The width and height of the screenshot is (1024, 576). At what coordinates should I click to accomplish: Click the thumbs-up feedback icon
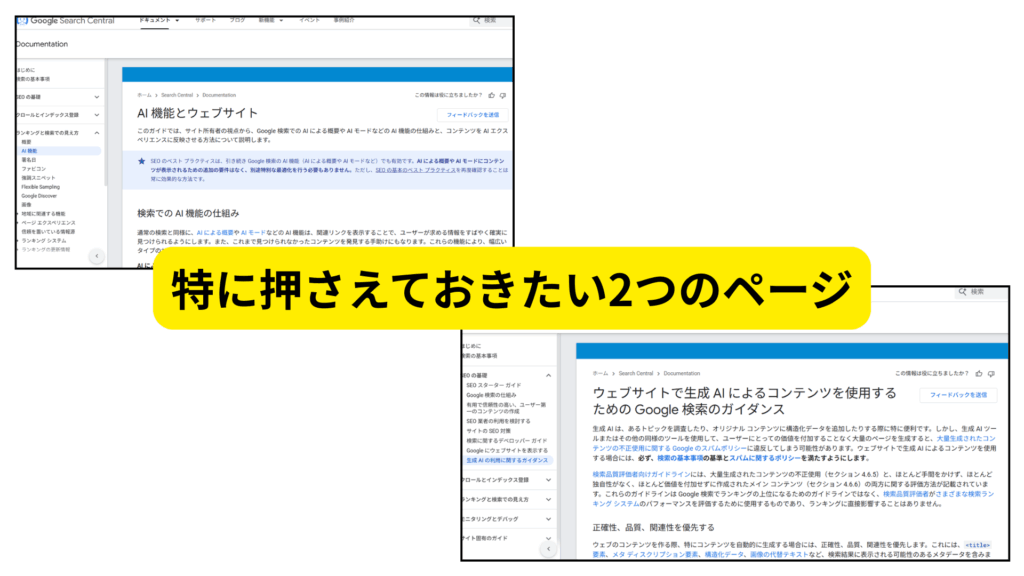coord(492,95)
